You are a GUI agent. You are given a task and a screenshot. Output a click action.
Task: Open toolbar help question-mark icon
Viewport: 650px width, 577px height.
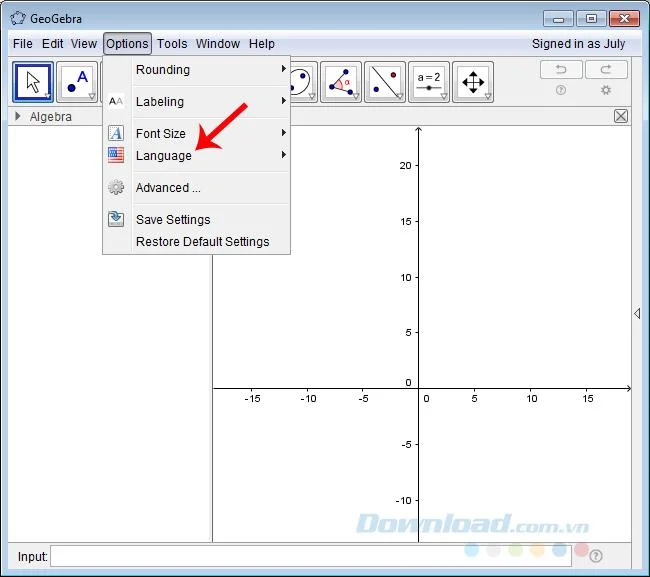561,90
